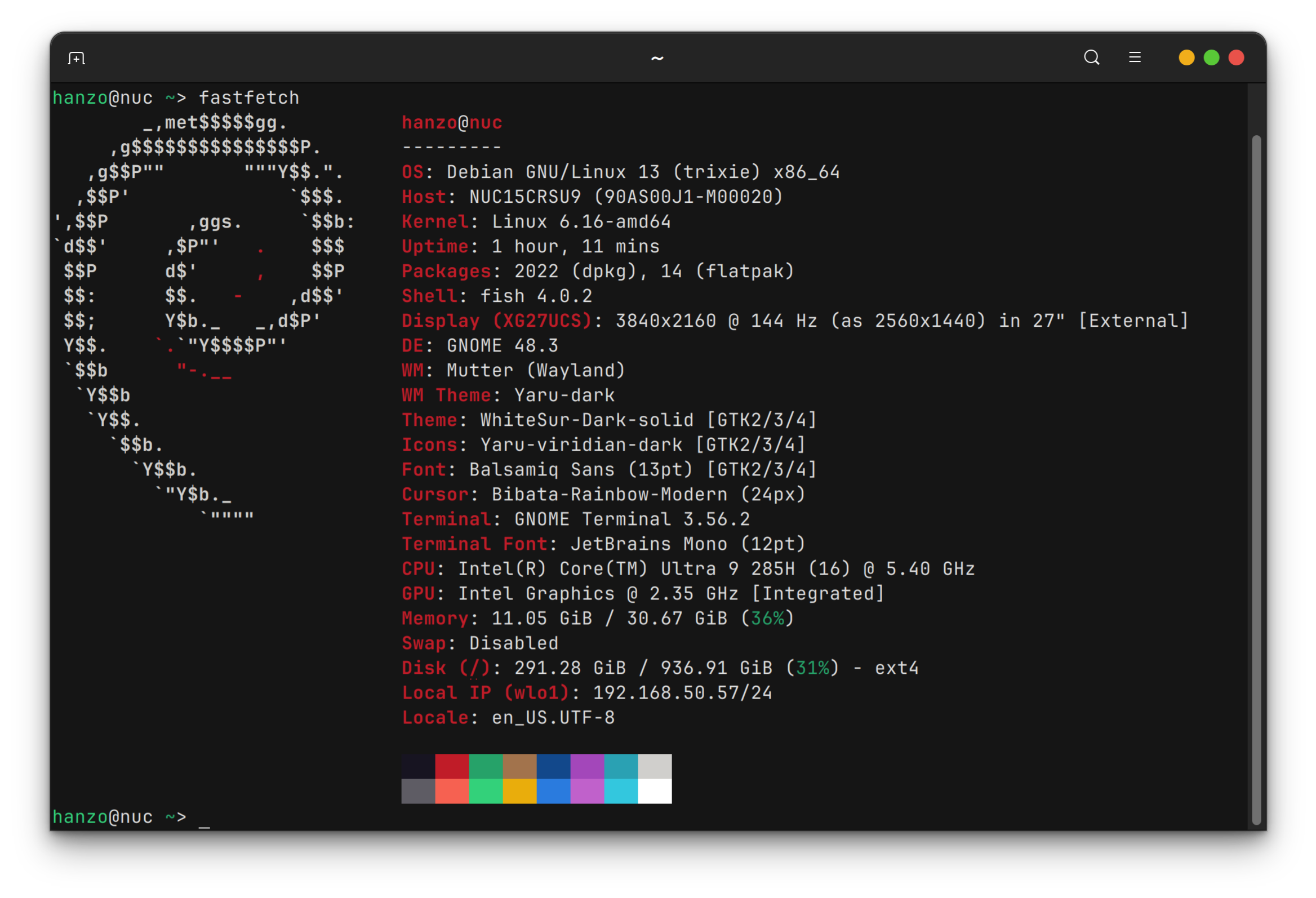The width and height of the screenshot is (1316, 898).
Task: Click the window title '~'
Action: click(x=657, y=58)
